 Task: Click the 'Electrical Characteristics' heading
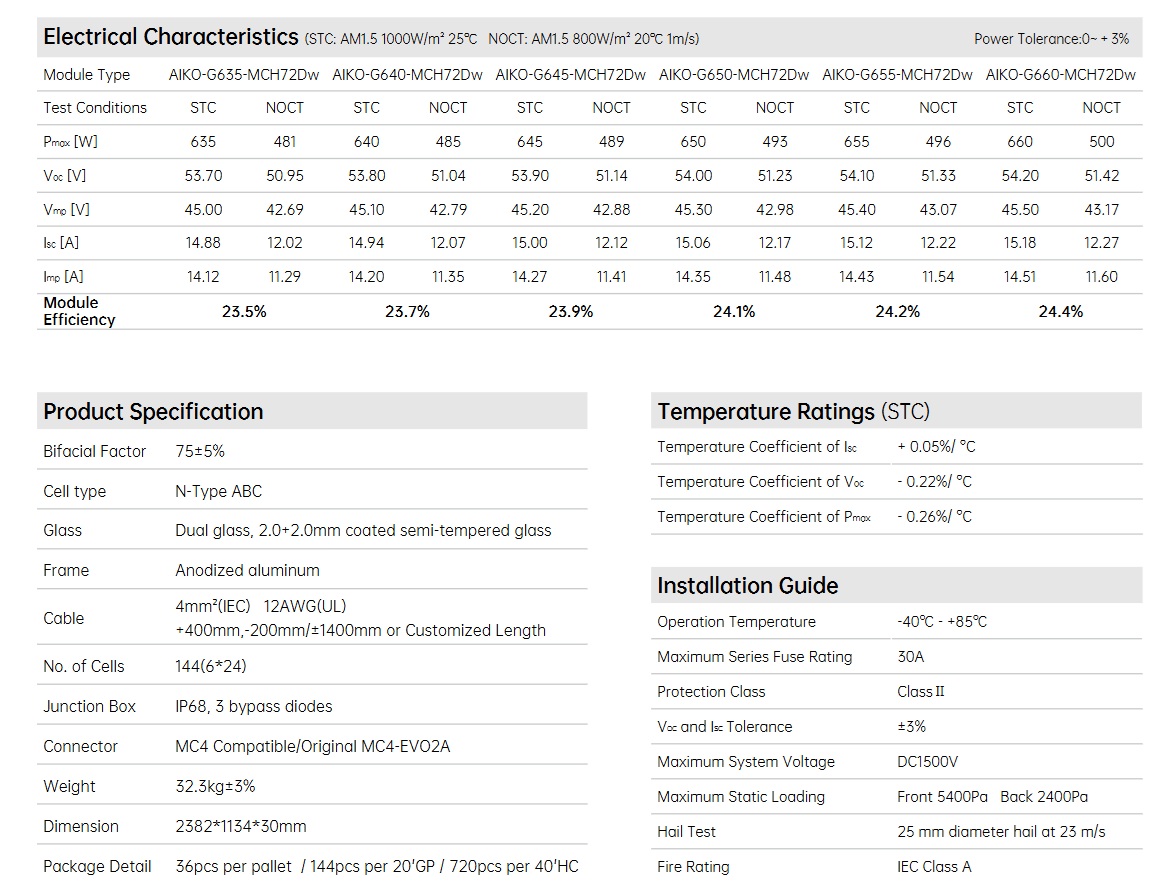tap(170, 37)
